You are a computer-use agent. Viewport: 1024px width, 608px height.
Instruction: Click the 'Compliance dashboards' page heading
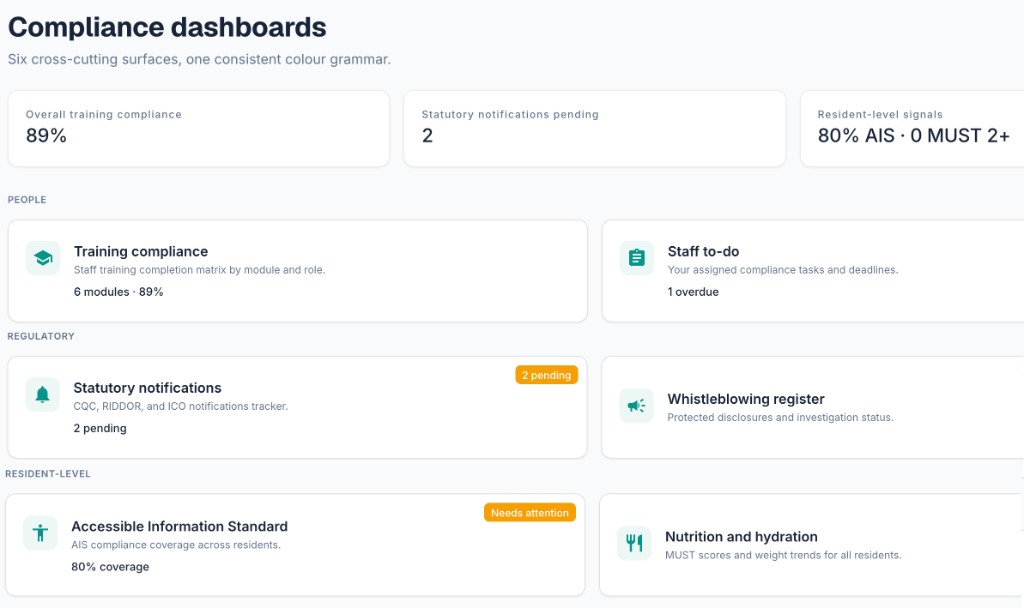coord(167,27)
